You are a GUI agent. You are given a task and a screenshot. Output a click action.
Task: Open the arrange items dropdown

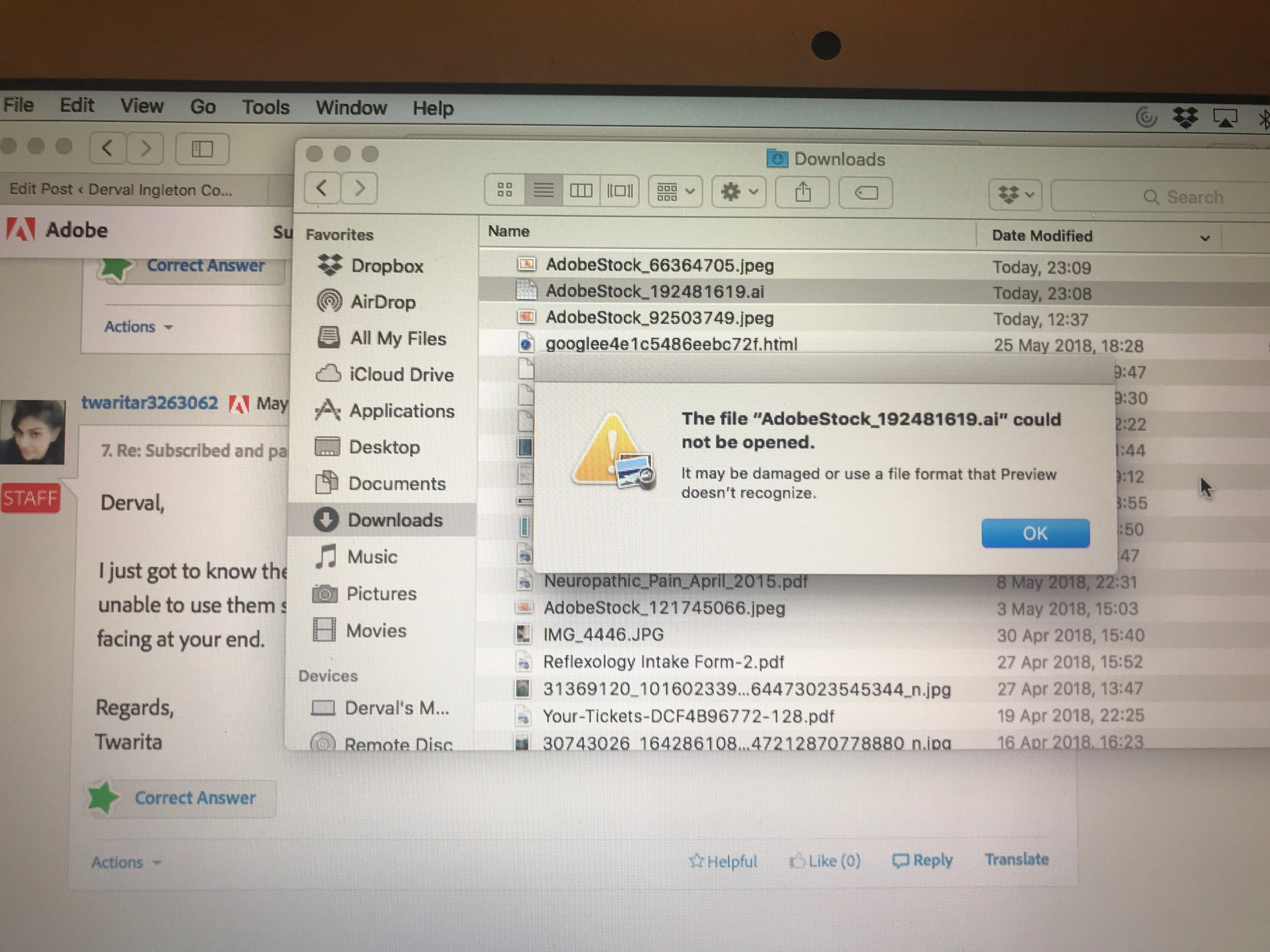675,191
